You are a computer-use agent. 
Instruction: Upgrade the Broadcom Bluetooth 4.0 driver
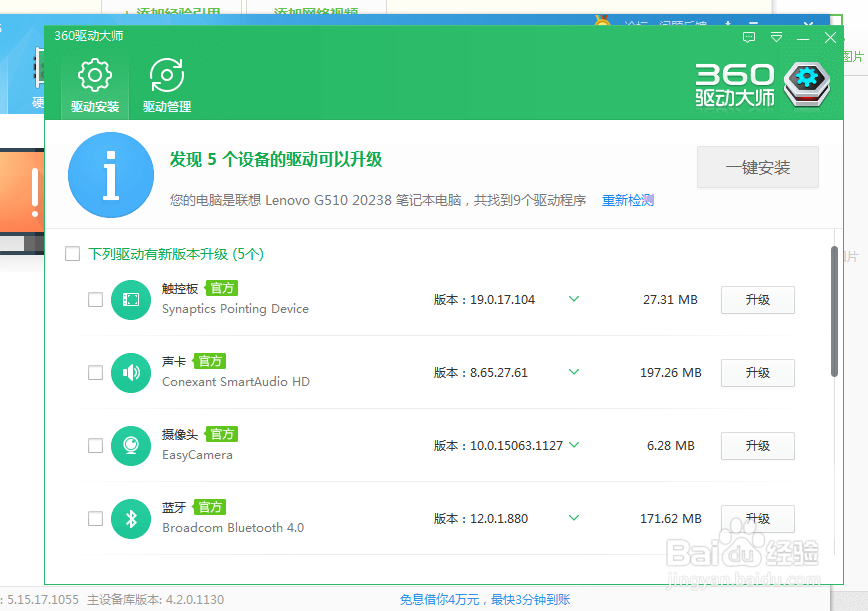click(758, 519)
